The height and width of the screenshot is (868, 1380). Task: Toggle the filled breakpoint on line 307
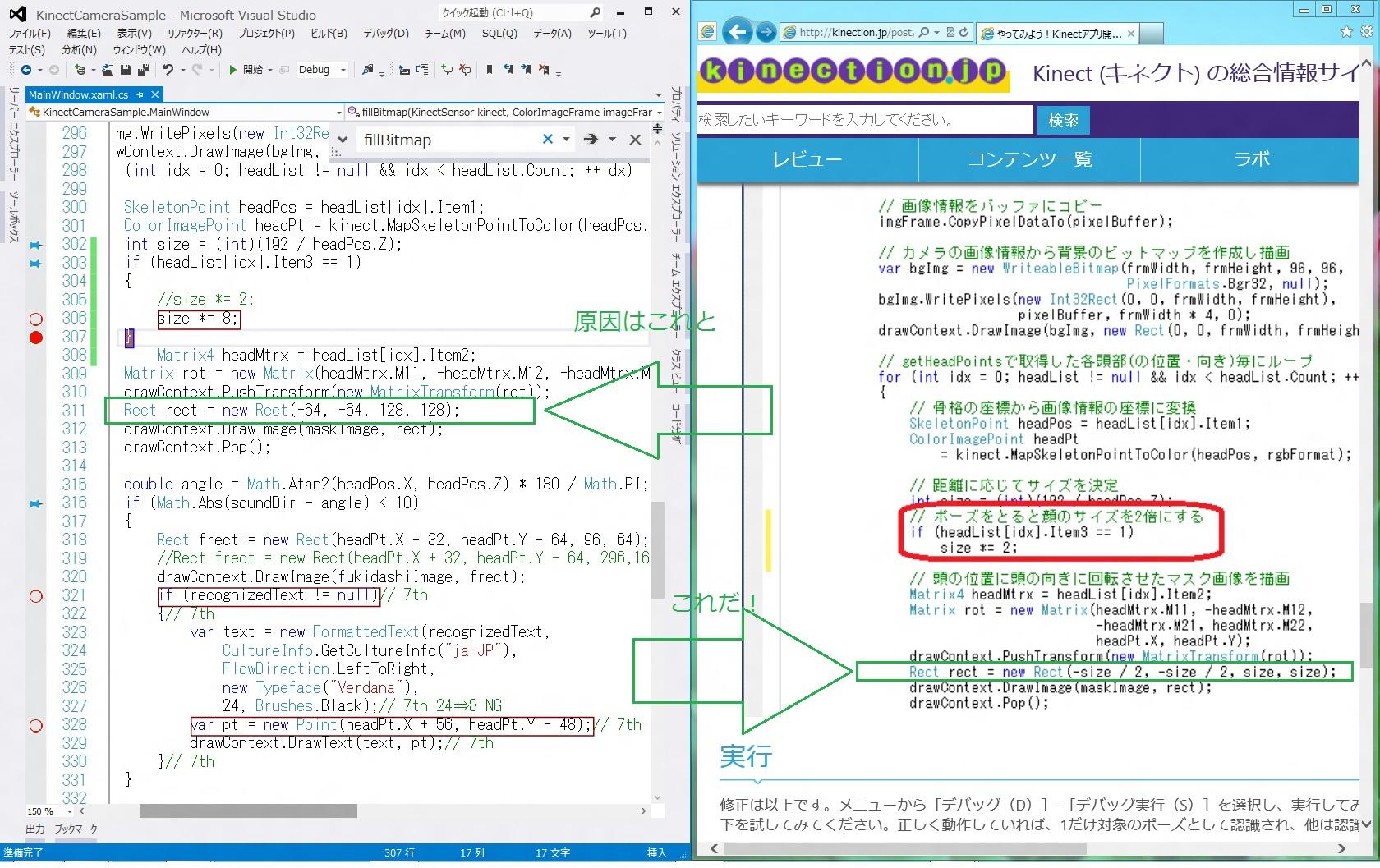point(35,337)
